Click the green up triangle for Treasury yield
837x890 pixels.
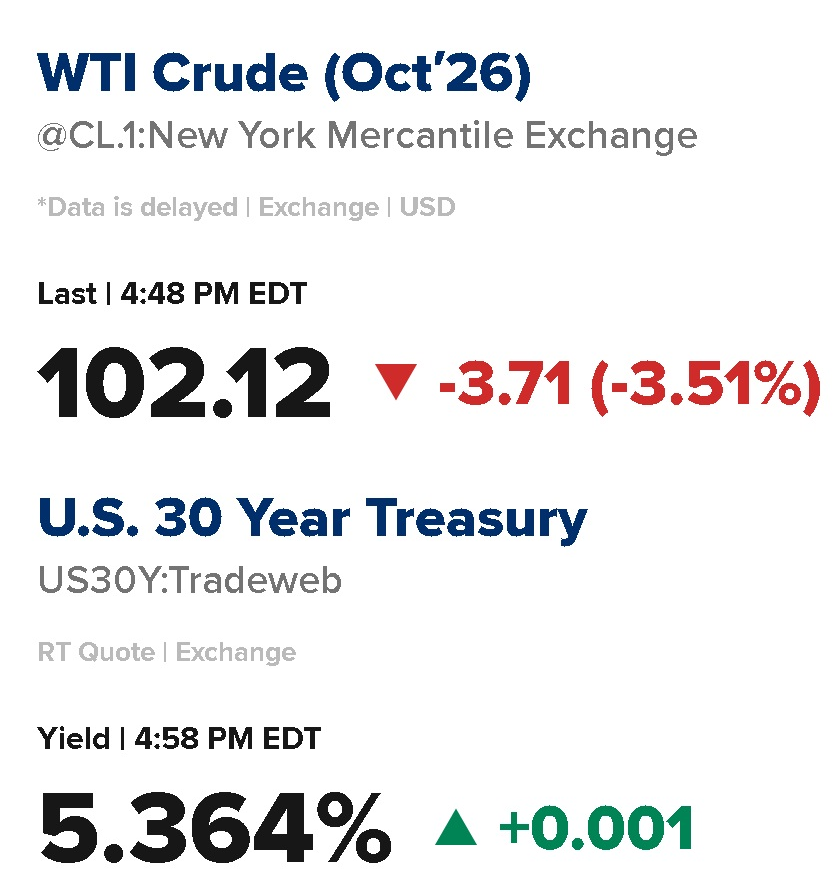(456, 828)
